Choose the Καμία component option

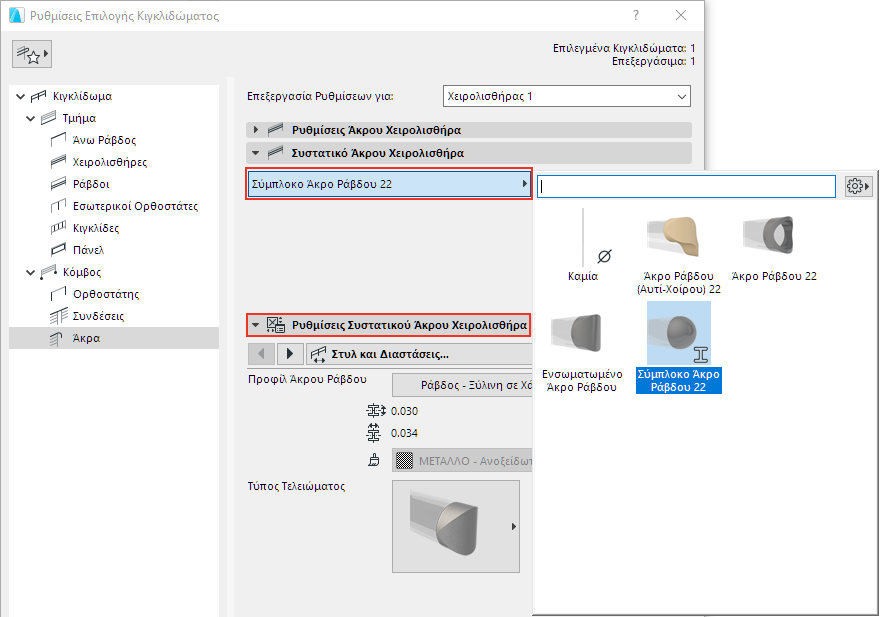coord(583,245)
